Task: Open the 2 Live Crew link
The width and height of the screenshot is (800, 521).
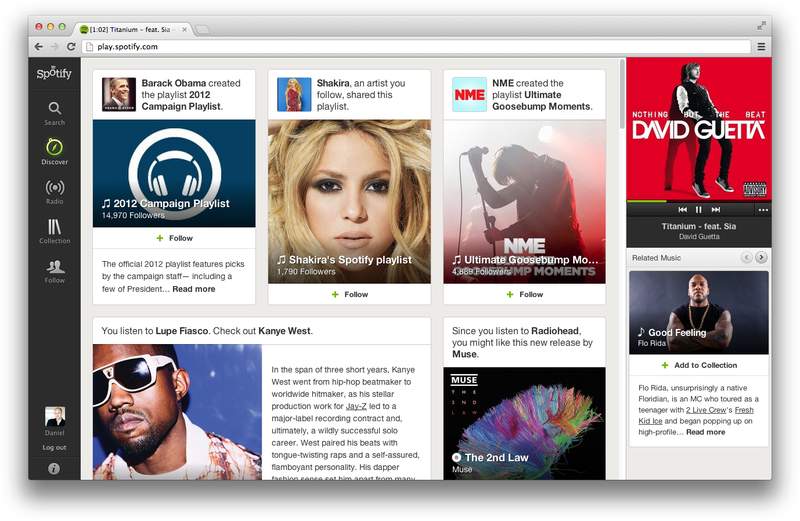Action: (706, 410)
